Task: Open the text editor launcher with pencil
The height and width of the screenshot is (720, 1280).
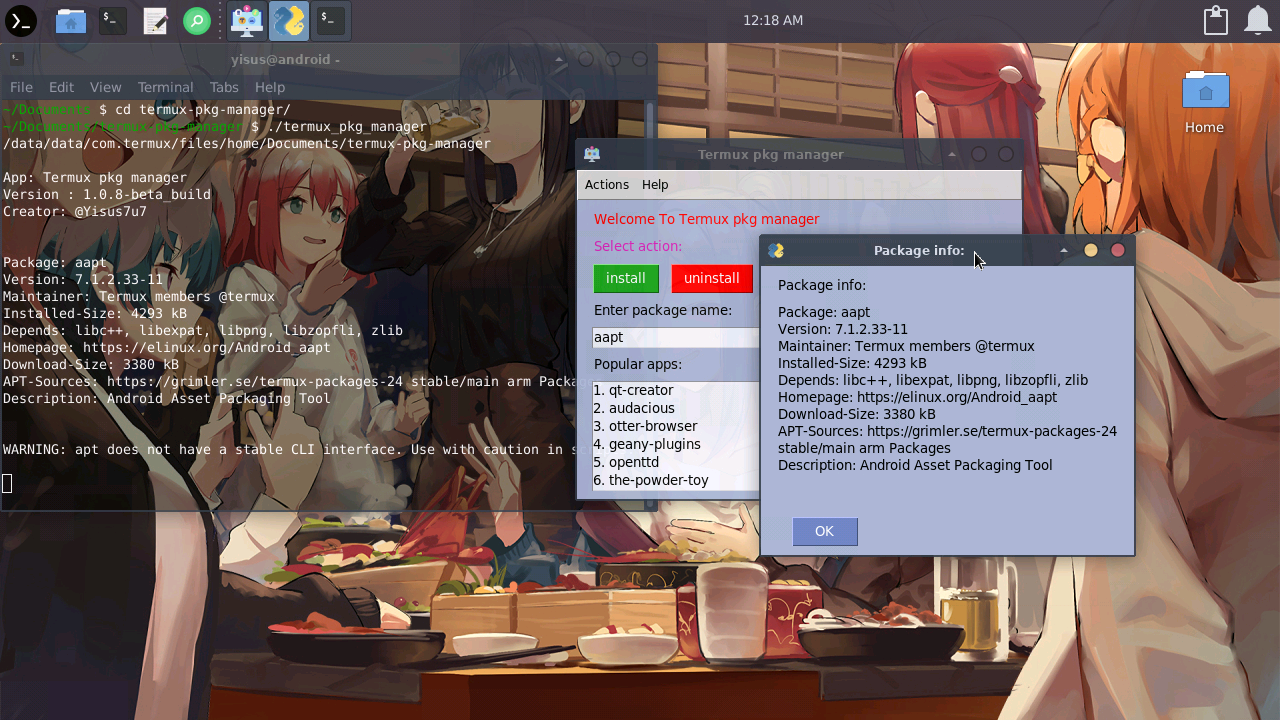Action: click(155, 20)
